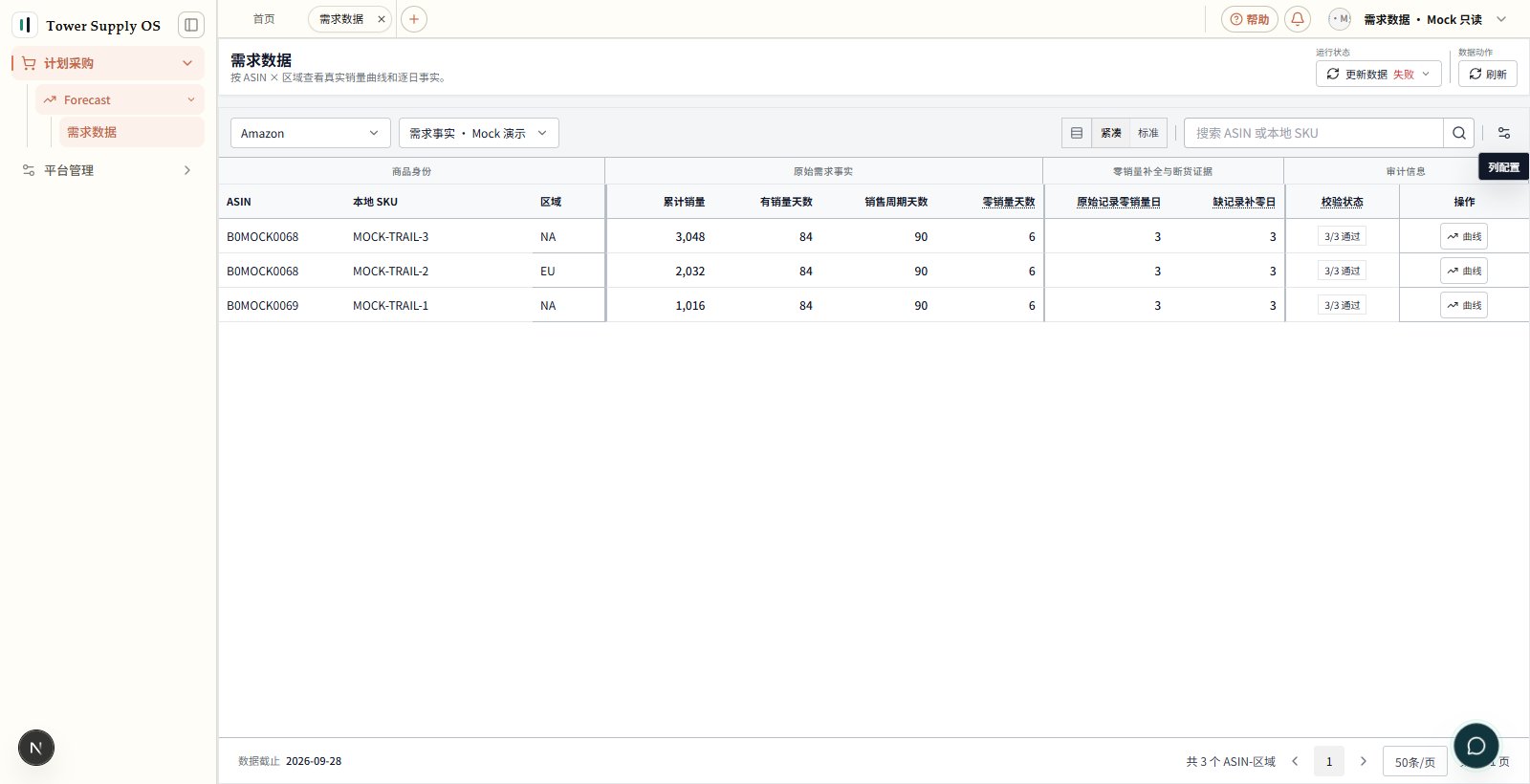Click the 搜索 ASIN 或本地 SKU field
The image size is (1530, 784).
point(1314,133)
